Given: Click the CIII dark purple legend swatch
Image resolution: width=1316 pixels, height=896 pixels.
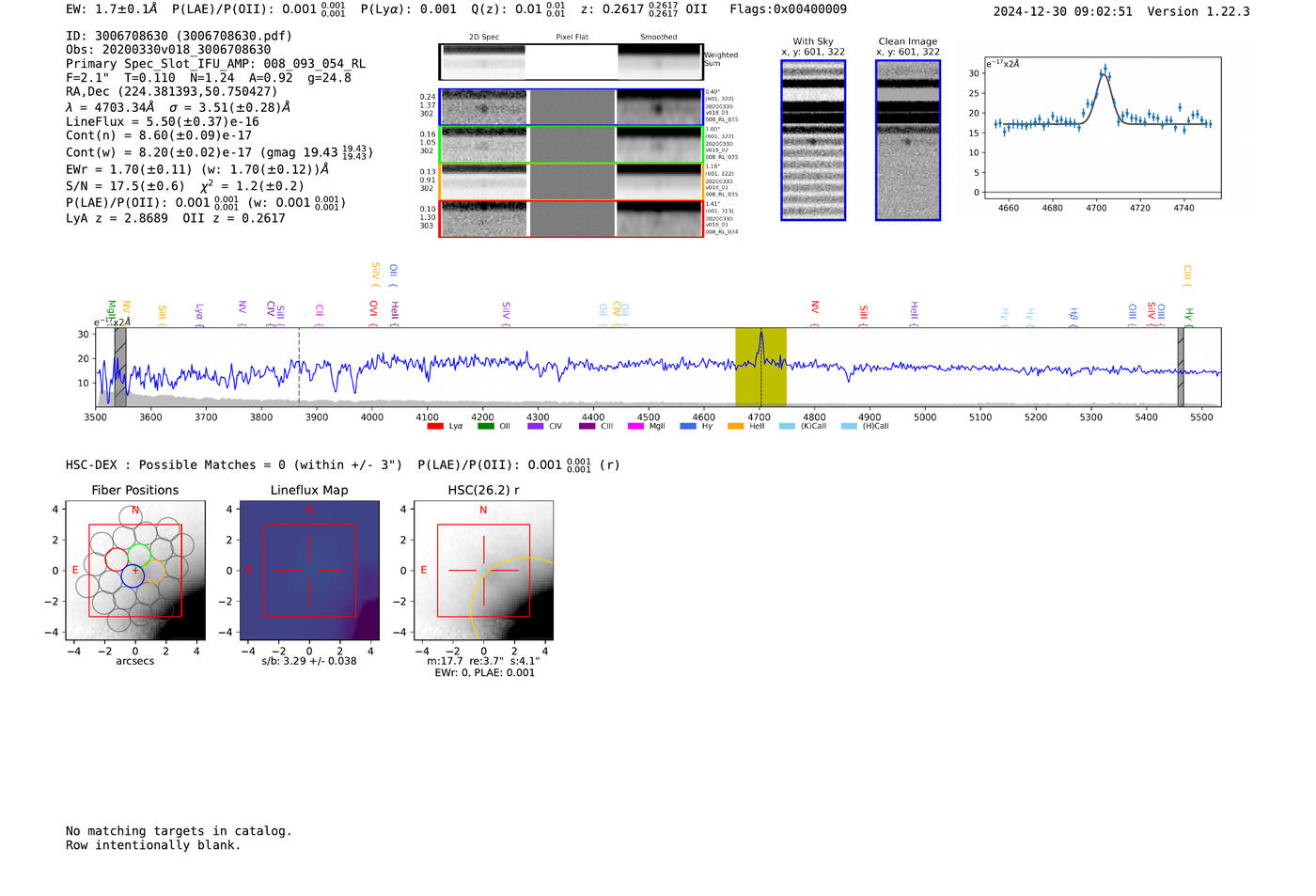Looking at the screenshot, I should click(x=587, y=427).
